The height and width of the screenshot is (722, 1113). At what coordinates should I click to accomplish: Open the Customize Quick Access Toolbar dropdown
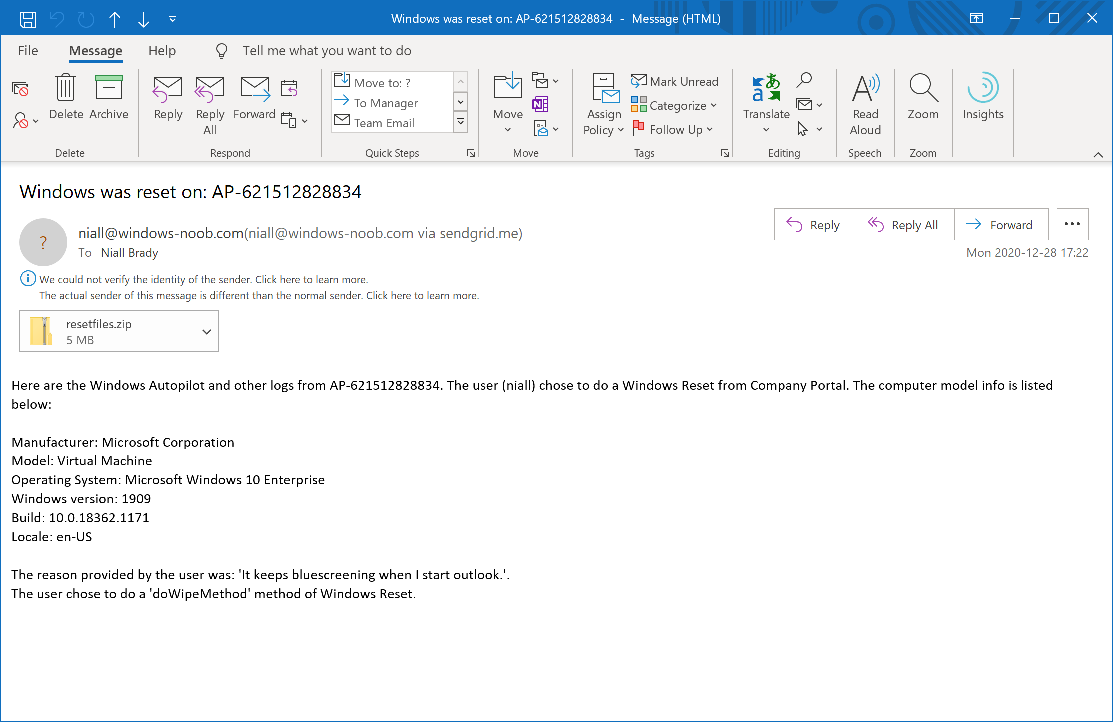coord(172,19)
